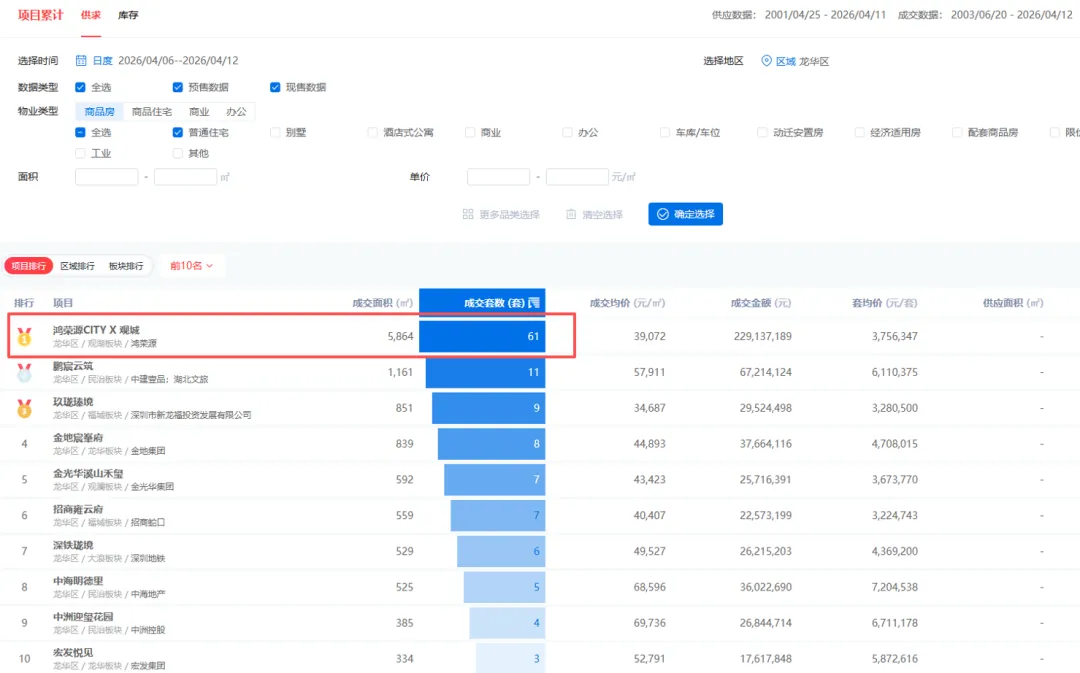1080x673 pixels.
Task: Enable the 车库/车位 checkbox
Action: click(x=665, y=132)
